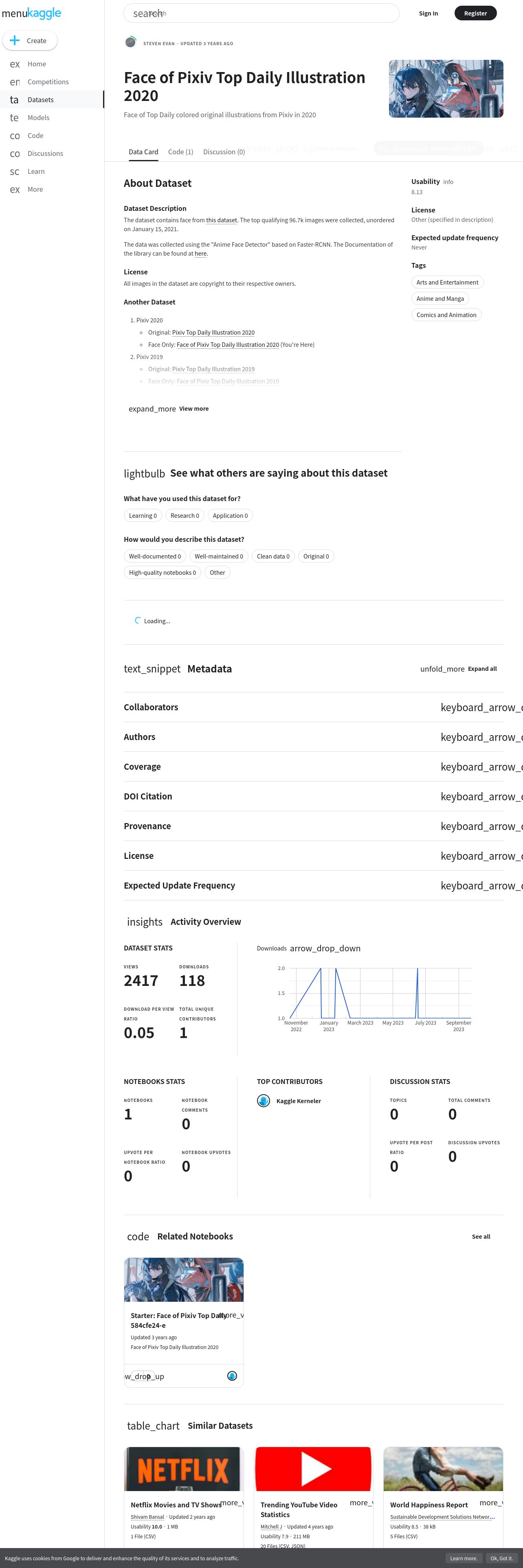Toggle the Clean data 0 chip

(273, 556)
